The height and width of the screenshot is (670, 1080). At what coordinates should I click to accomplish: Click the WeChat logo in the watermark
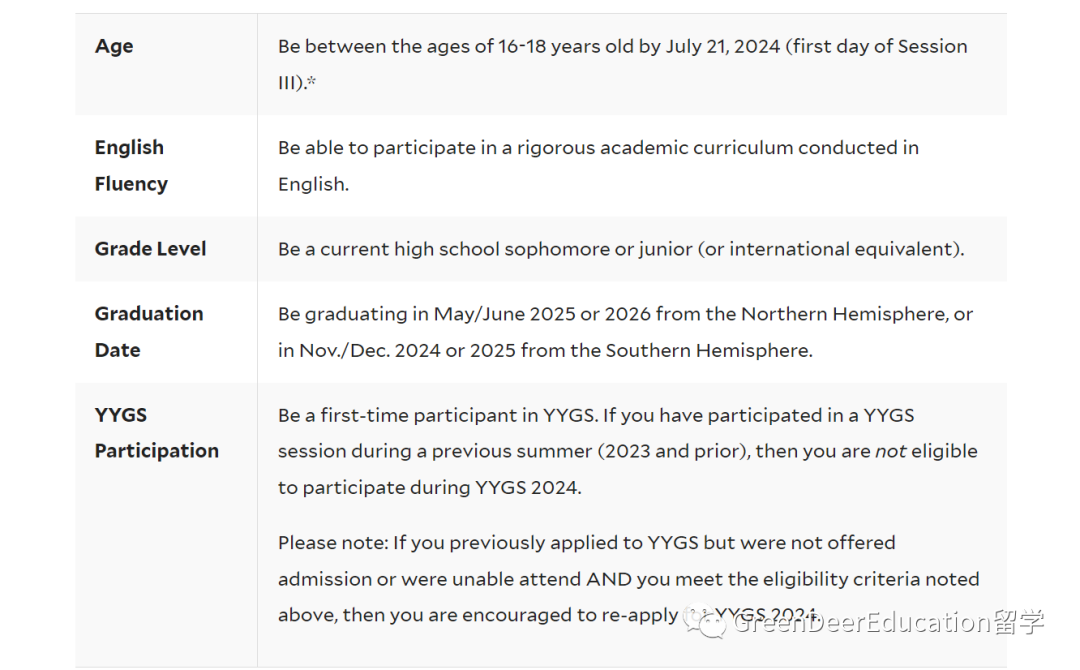point(704,620)
